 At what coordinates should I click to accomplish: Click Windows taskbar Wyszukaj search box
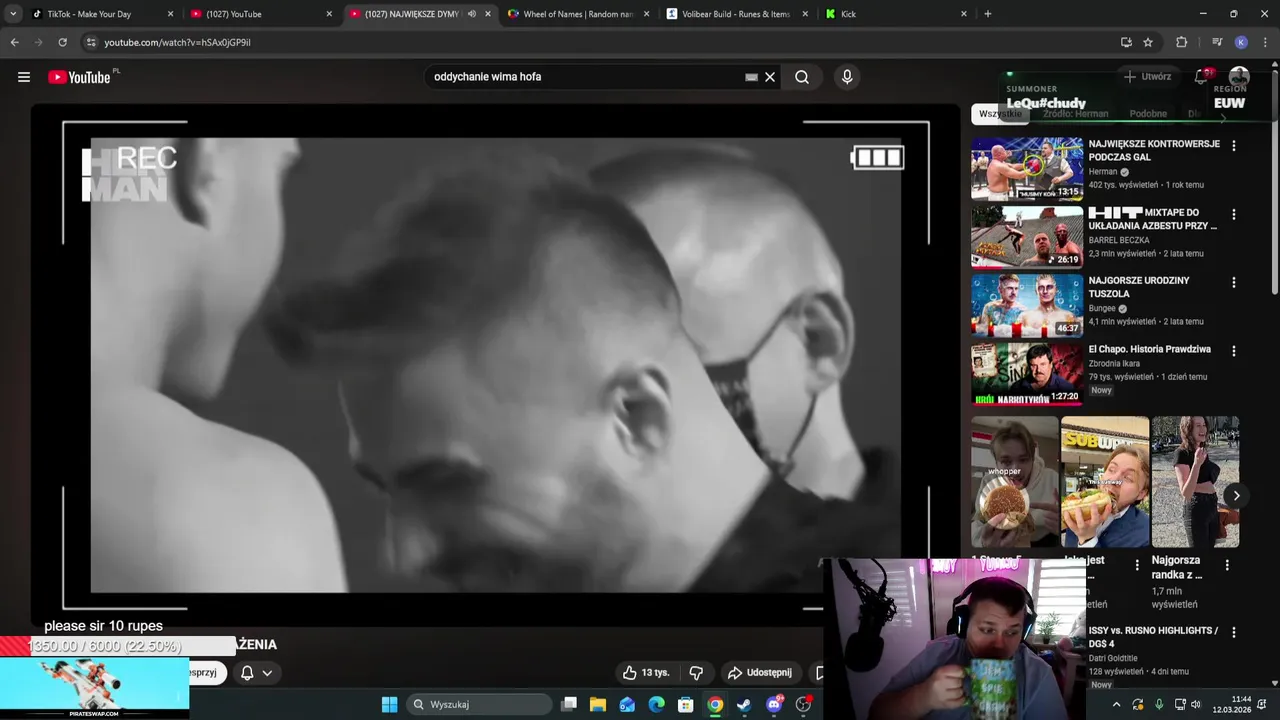point(479,704)
